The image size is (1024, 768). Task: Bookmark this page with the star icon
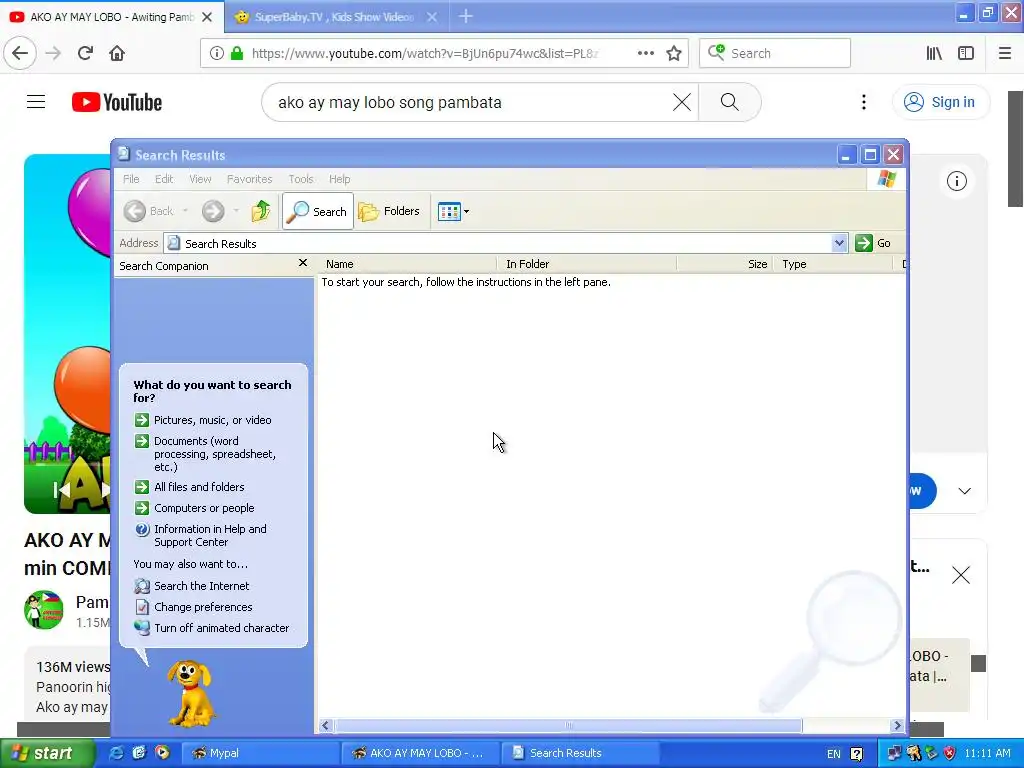tap(674, 53)
